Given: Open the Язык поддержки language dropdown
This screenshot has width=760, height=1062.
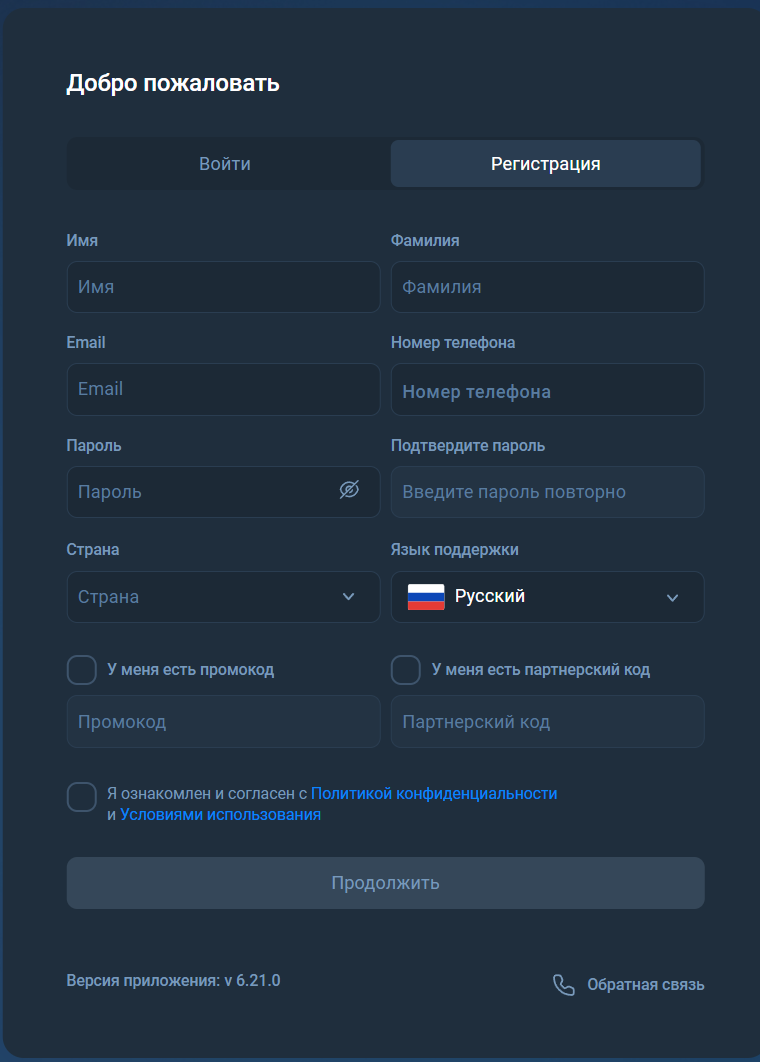Looking at the screenshot, I should coord(547,597).
